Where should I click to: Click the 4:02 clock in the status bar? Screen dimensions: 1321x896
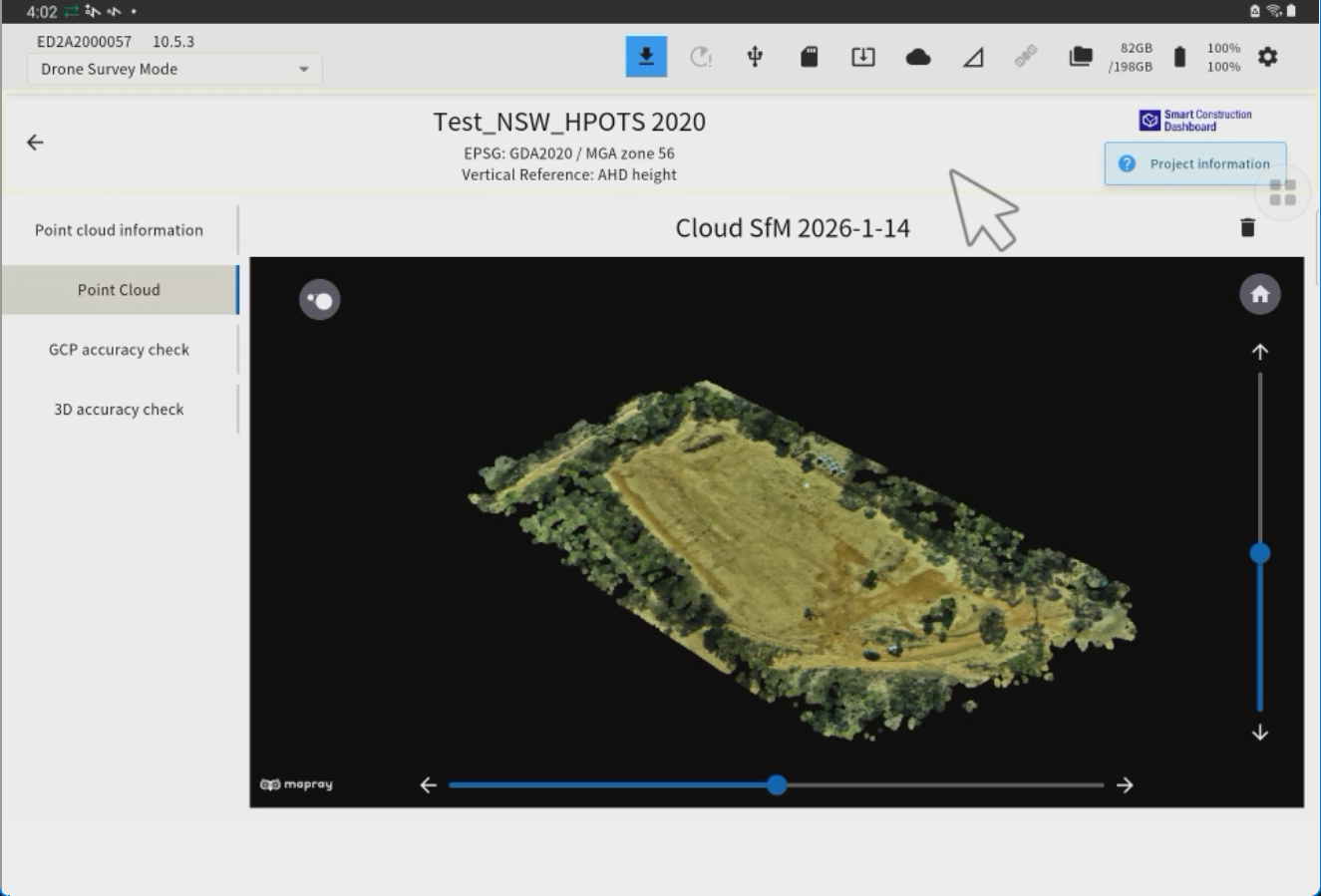[x=42, y=12]
